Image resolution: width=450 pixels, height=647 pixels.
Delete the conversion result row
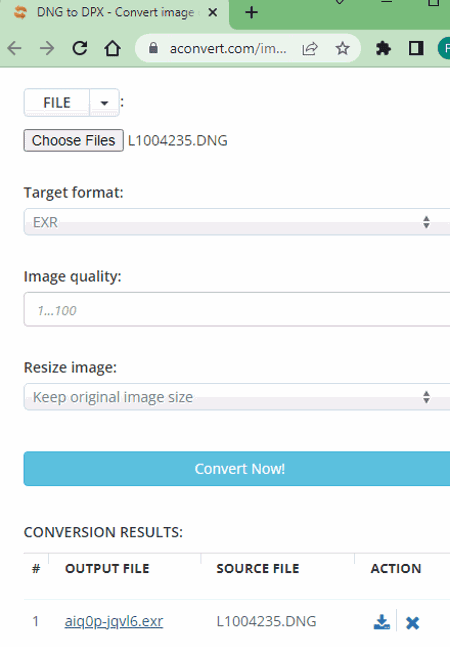click(412, 623)
